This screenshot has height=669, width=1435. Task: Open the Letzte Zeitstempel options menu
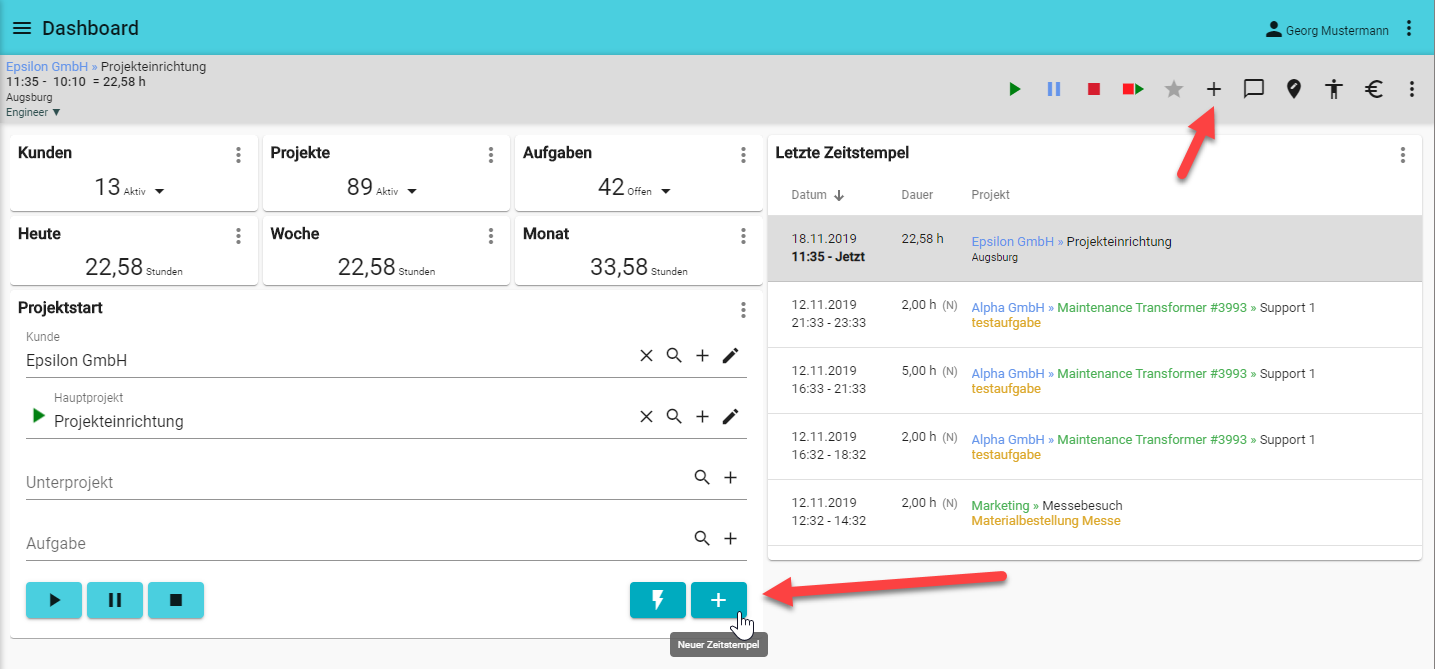1402,155
